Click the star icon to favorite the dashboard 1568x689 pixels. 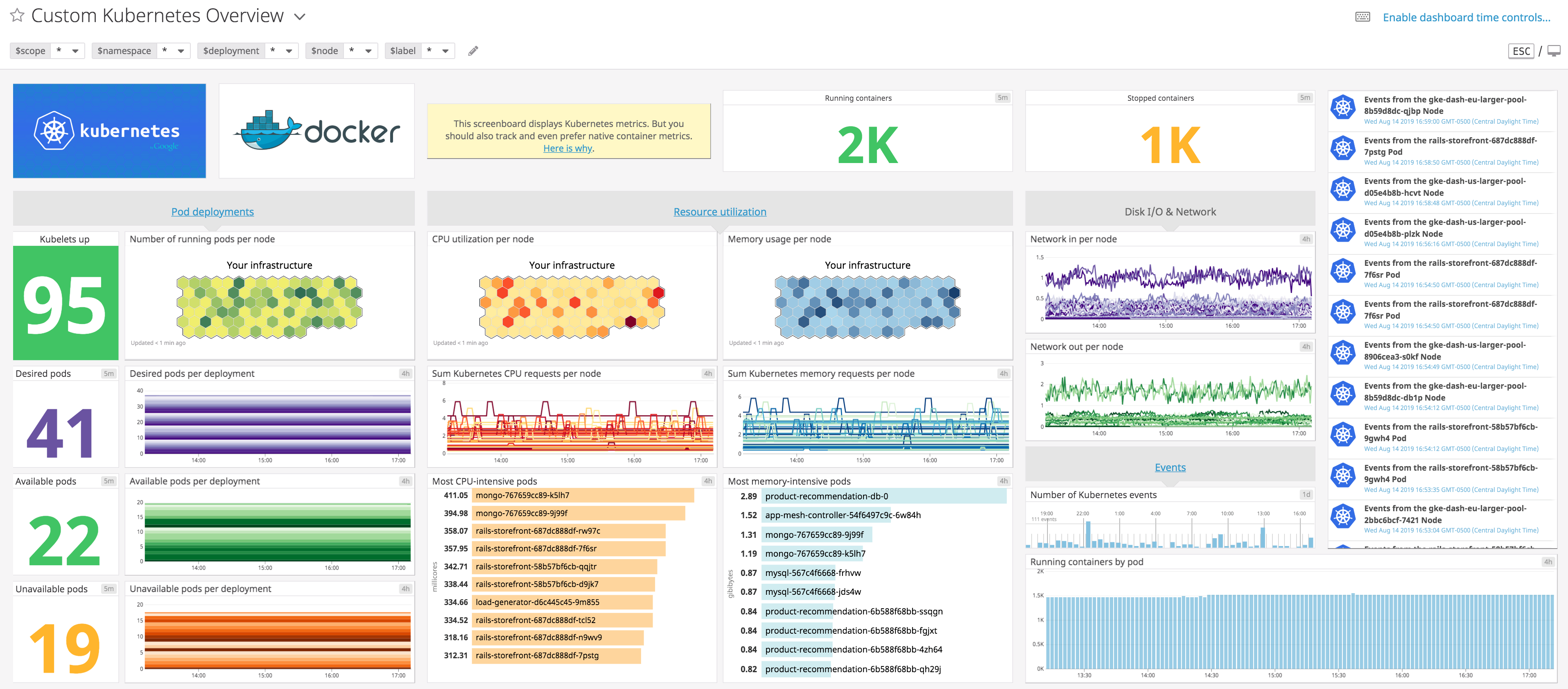coord(17,16)
